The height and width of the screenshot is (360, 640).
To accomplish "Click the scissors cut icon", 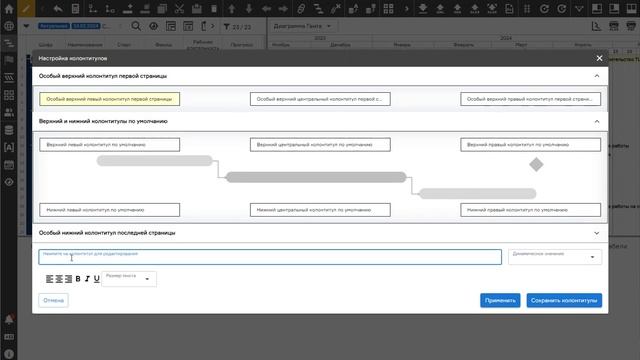I will coord(179,9).
